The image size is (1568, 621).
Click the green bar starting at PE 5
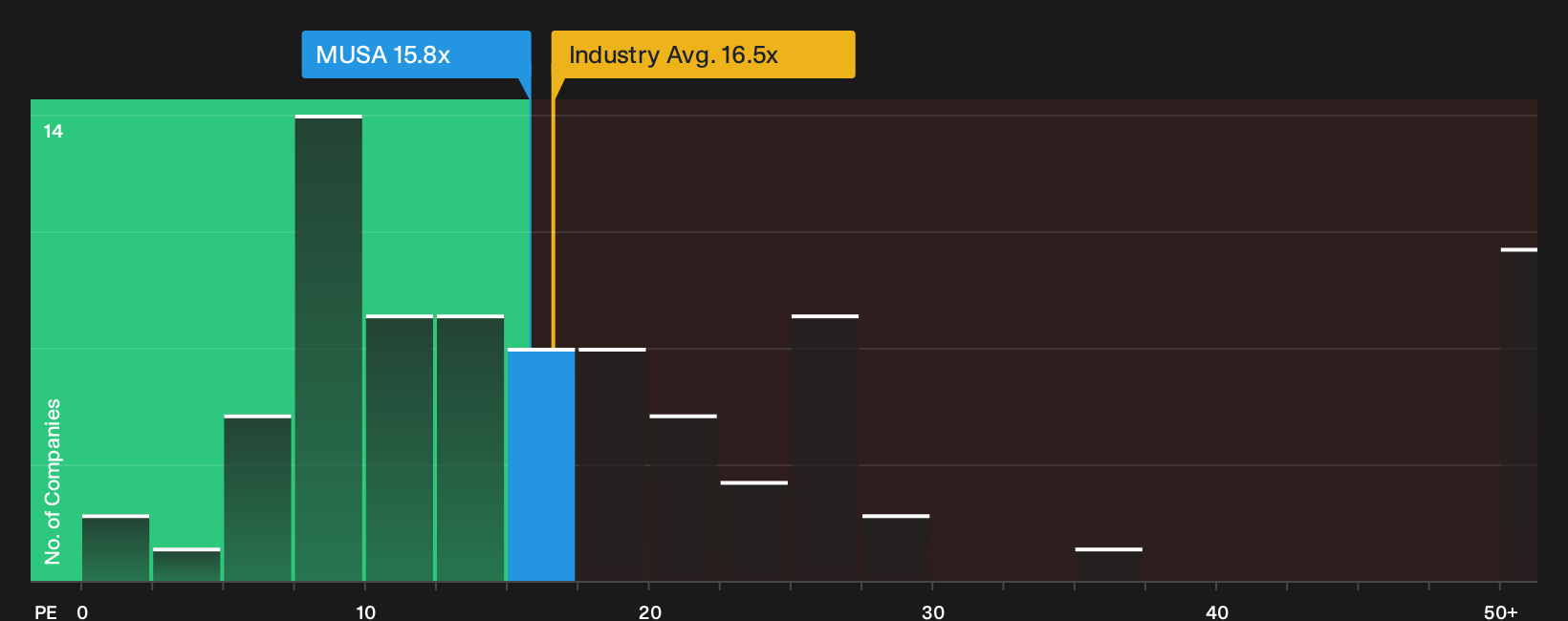click(x=258, y=498)
